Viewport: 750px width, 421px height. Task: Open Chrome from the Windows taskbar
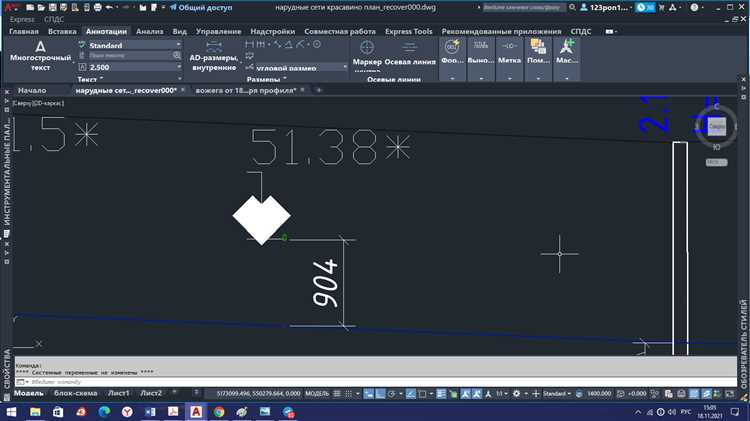(219, 412)
